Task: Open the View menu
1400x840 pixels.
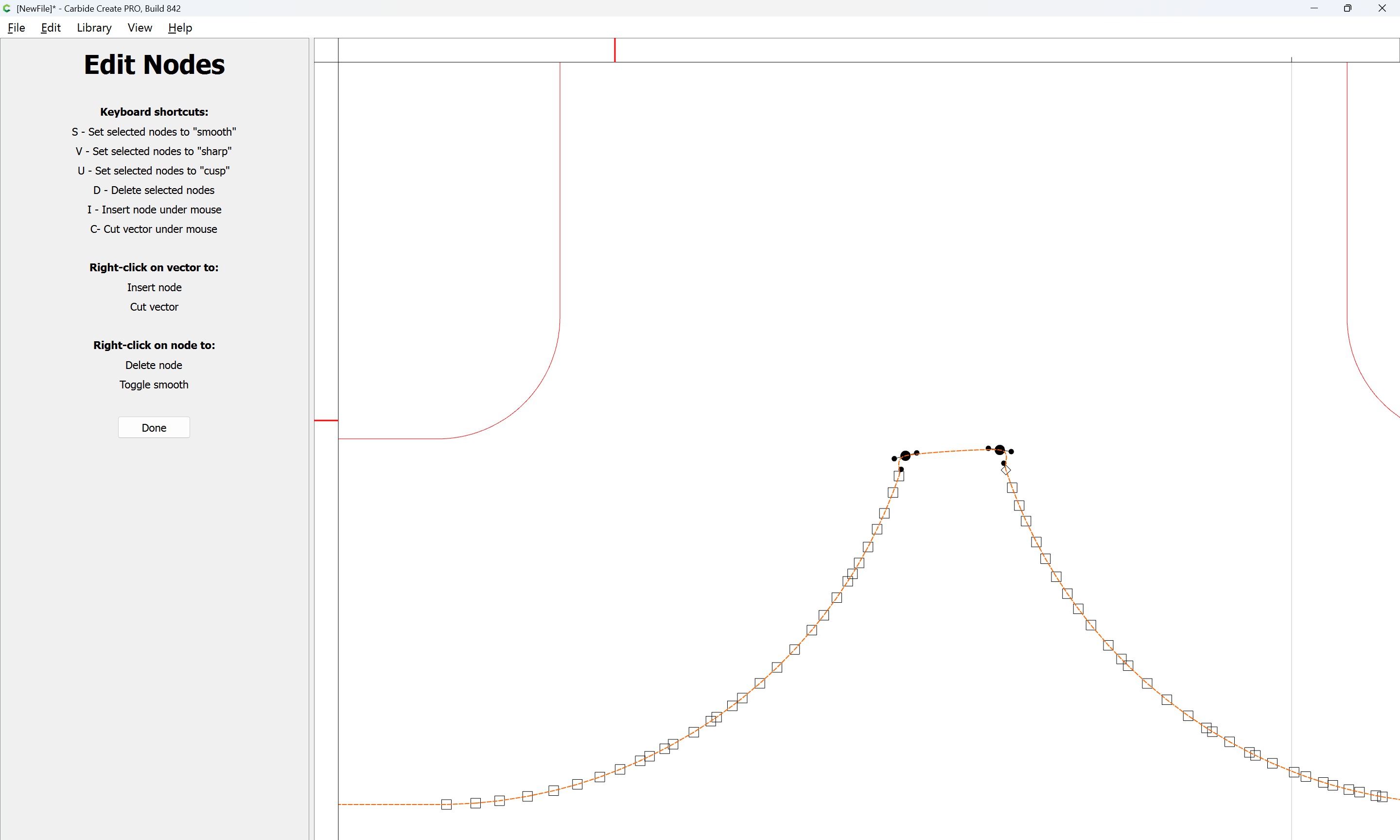Action: [139, 28]
